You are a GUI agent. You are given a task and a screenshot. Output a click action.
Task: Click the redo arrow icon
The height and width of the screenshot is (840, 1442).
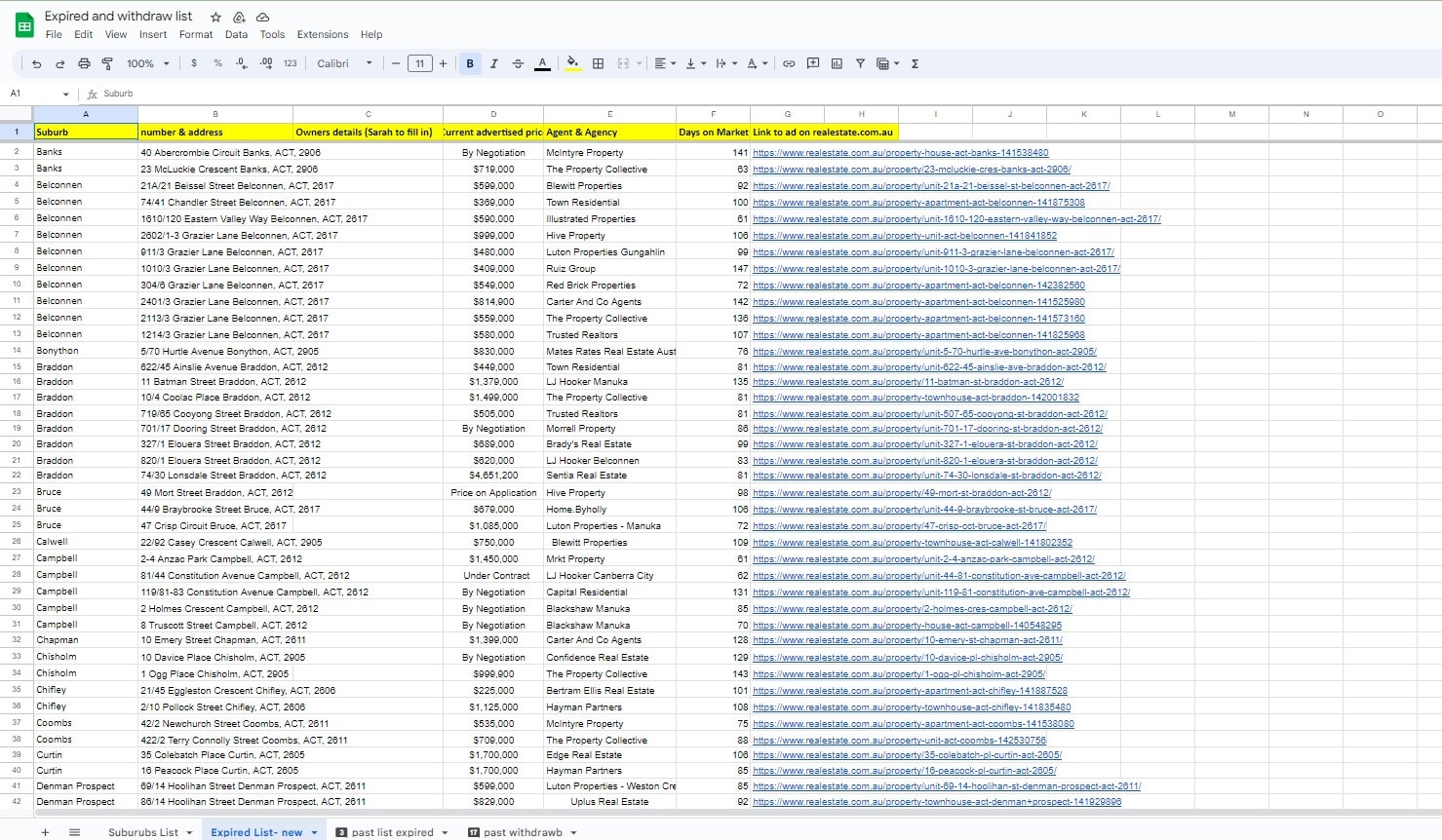(x=59, y=63)
